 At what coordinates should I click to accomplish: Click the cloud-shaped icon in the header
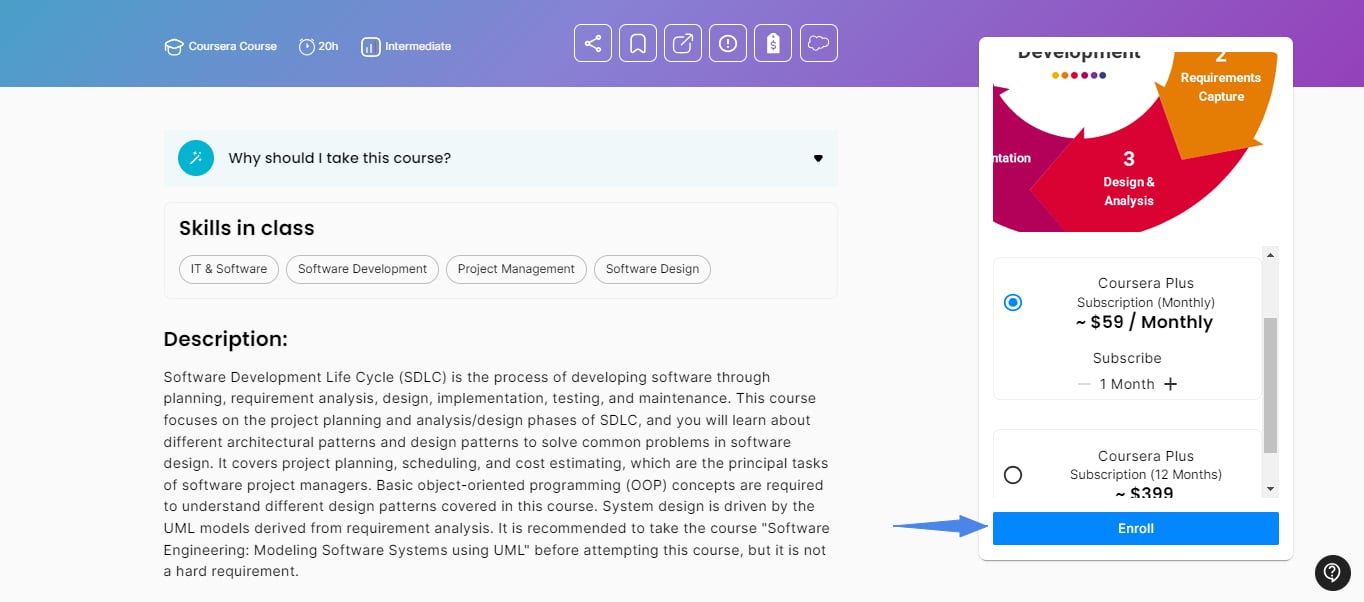(x=819, y=43)
